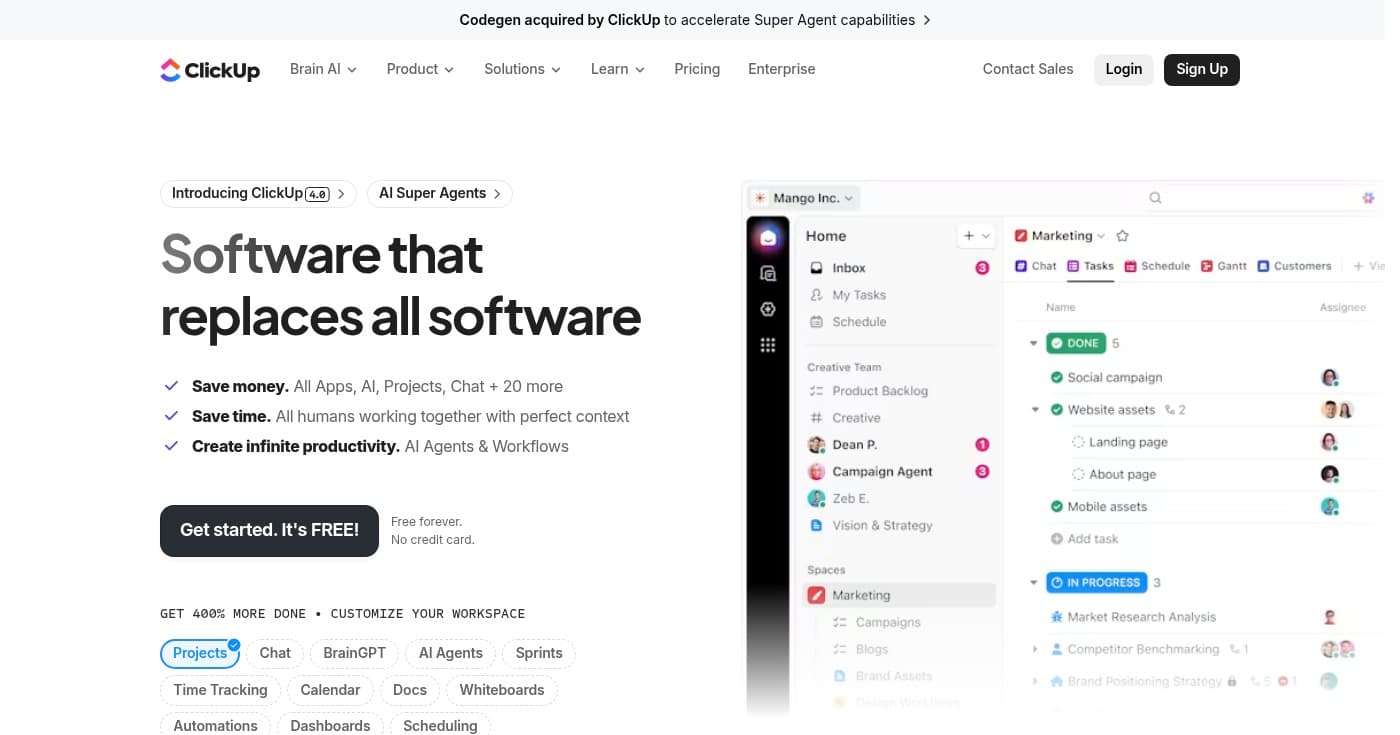Mark Social campaign complete via green check
The height and width of the screenshot is (735, 1400).
point(1055,377)
